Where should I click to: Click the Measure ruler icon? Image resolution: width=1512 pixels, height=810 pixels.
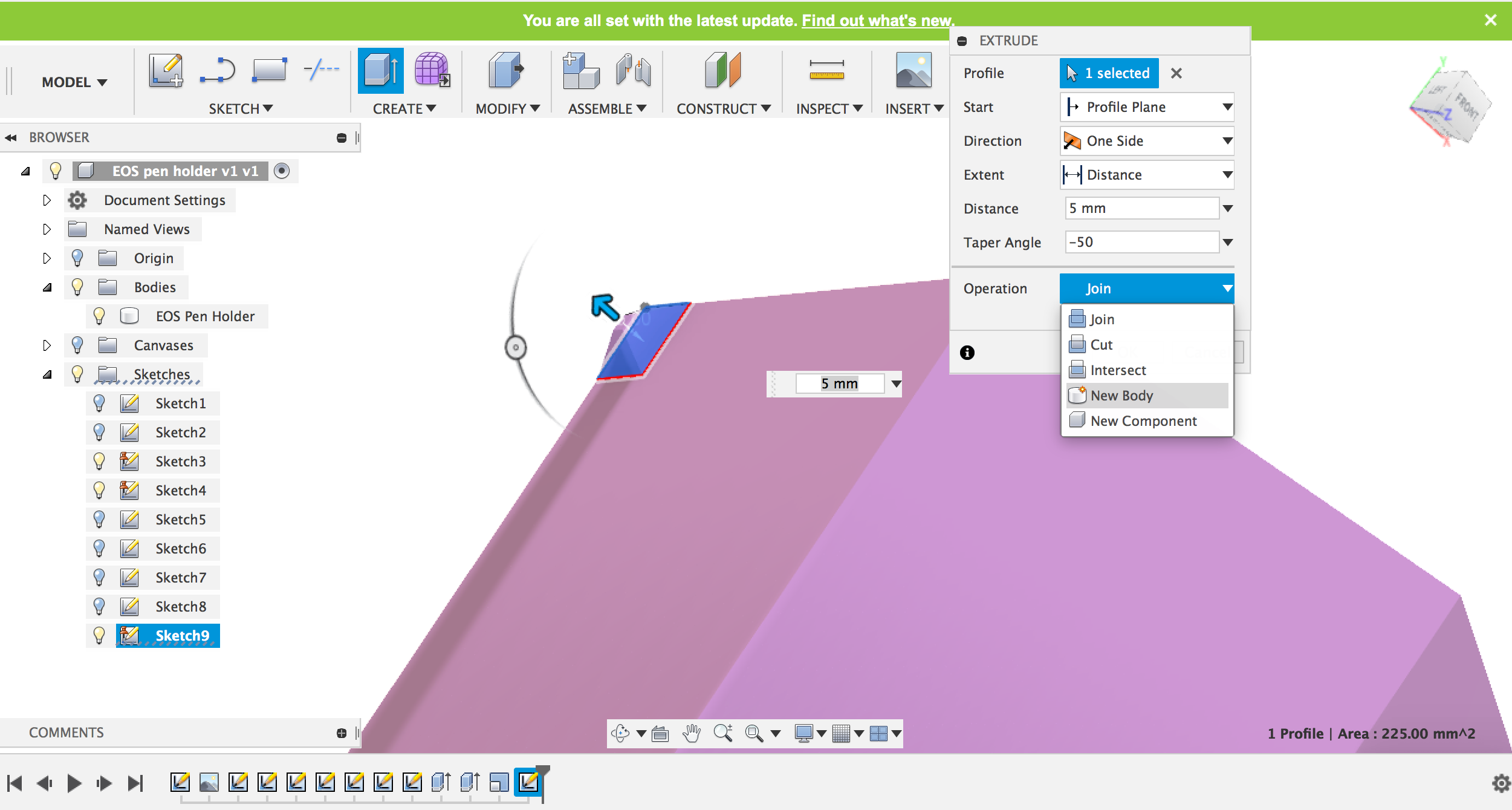pyautogui.click(x=826, y=71)
